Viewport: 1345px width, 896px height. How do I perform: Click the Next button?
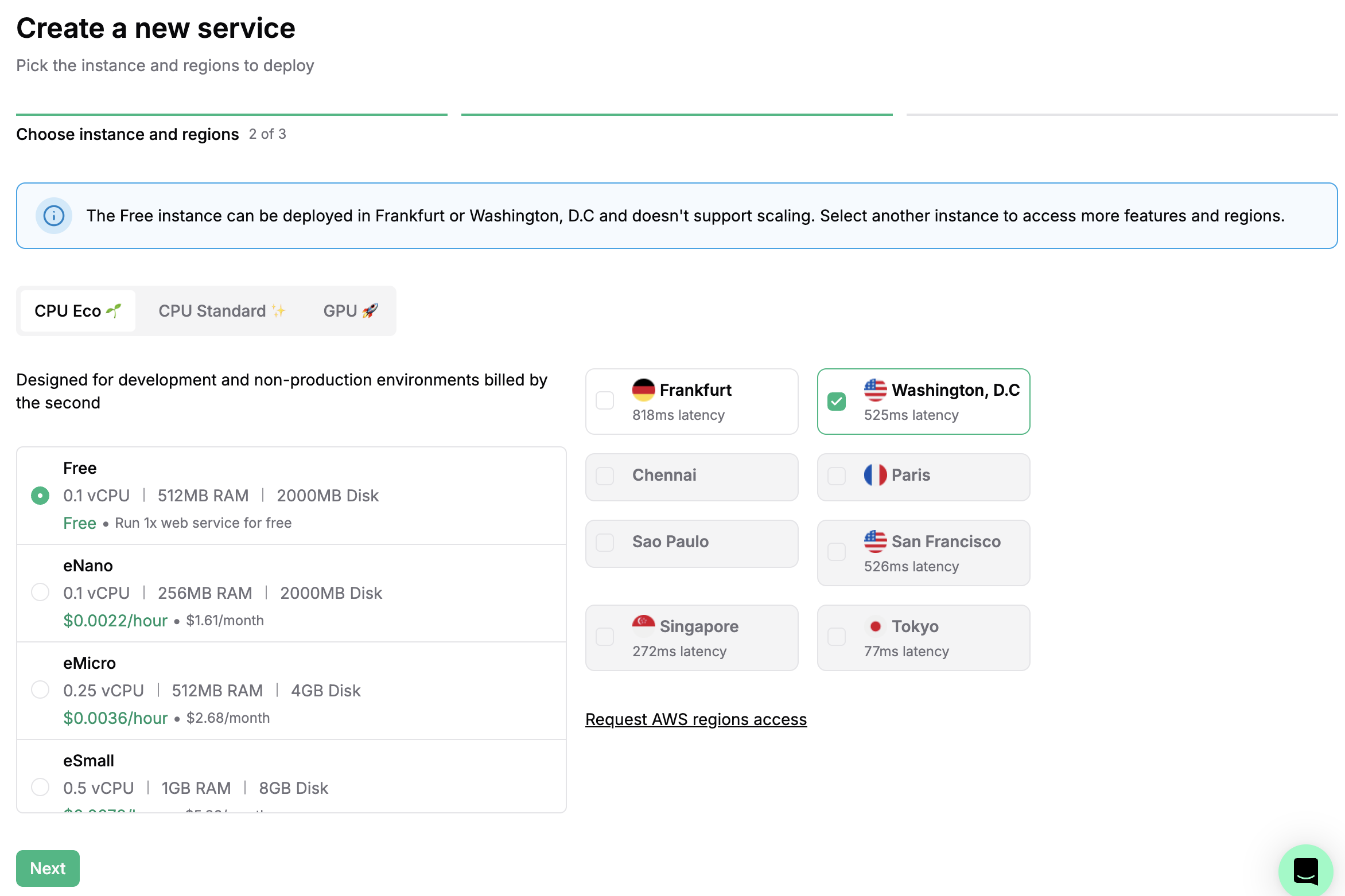point(48,868)
